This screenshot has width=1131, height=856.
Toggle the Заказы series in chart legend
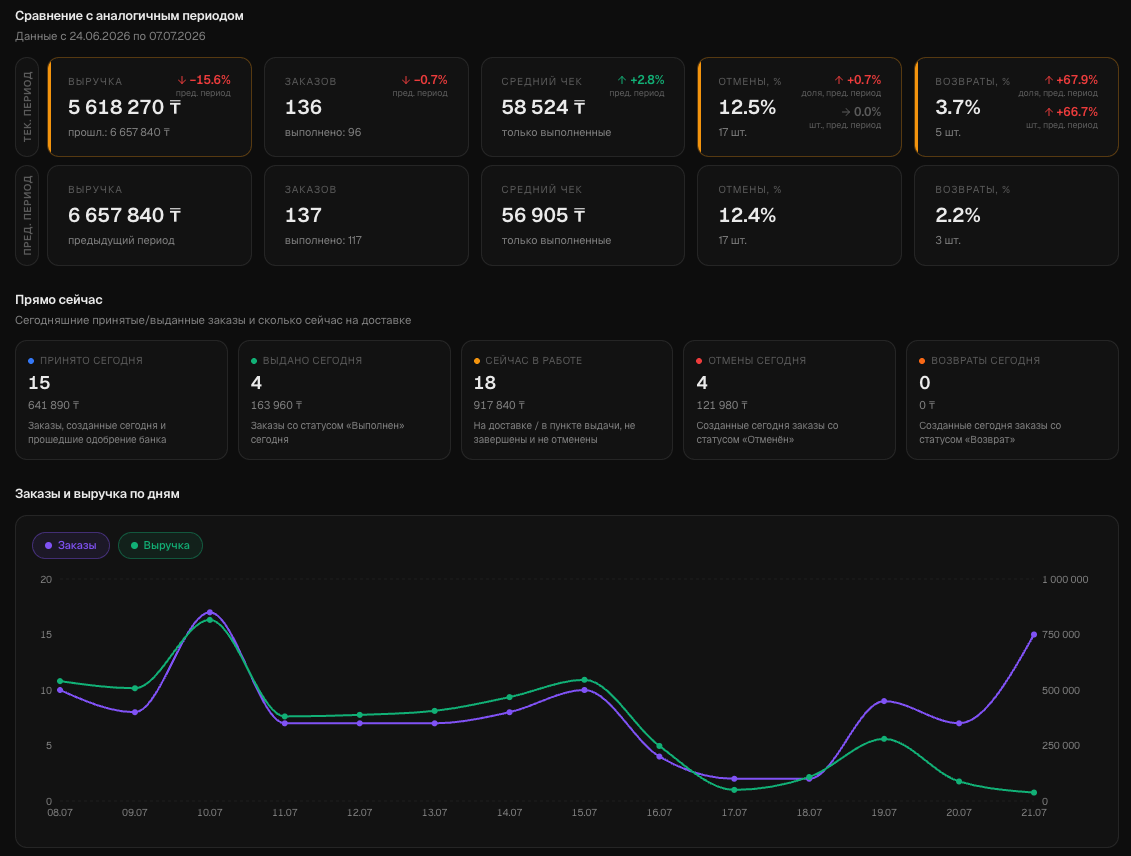(x=71, y=545)
